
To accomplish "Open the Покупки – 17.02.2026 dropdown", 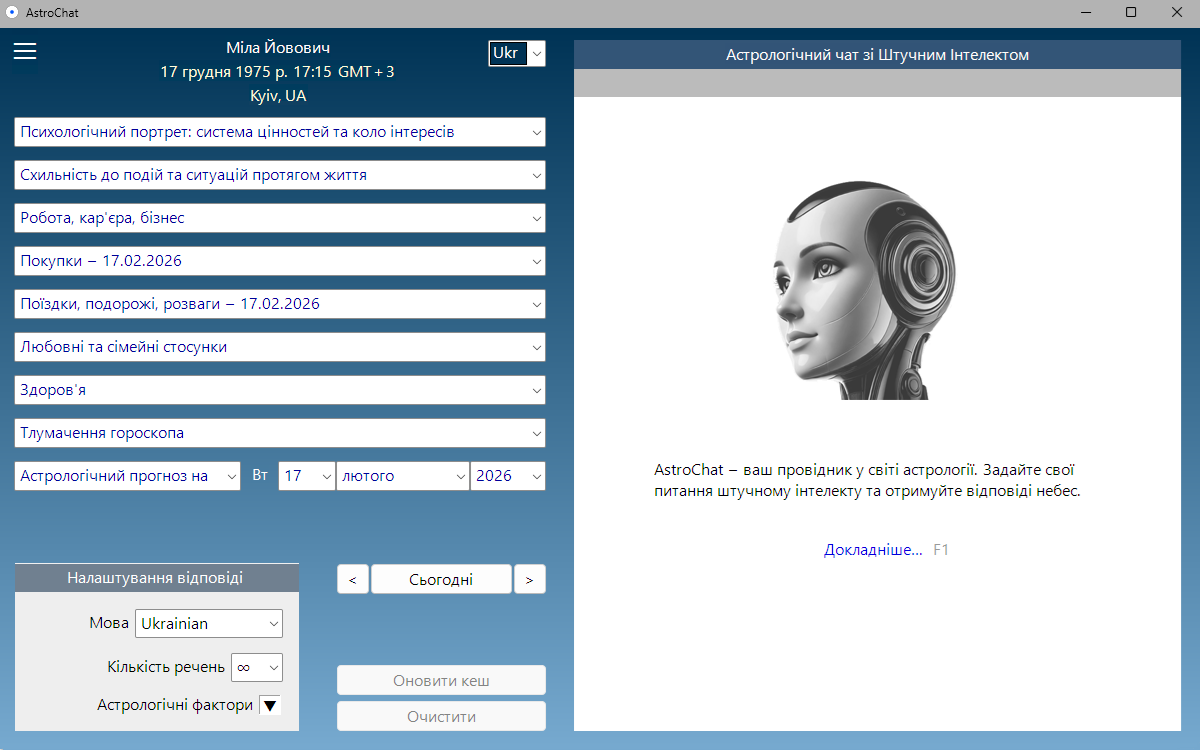I will (x=280, y=261).
